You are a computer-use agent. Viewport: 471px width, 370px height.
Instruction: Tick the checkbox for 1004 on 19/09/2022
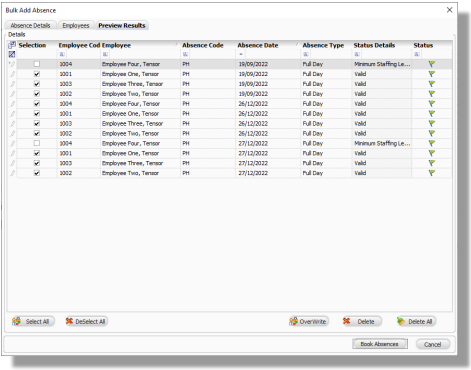pos(37,64)
